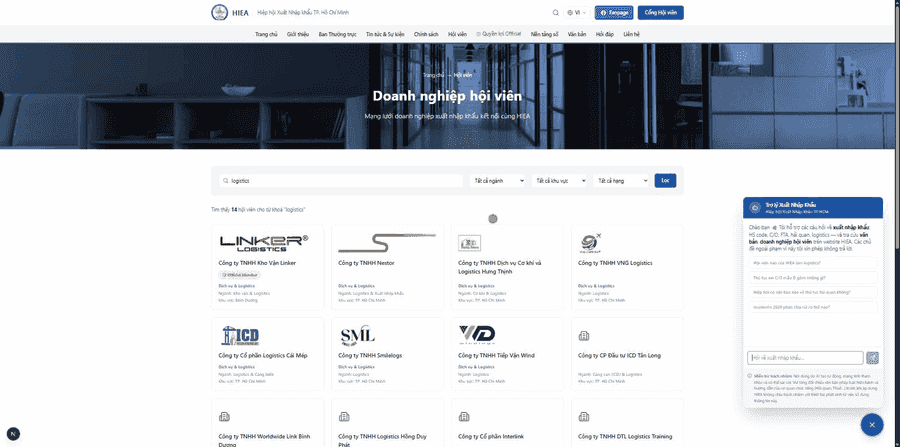Click the search magnifier inside filter field
Screen dimensions: 900x447
(226, 181)
